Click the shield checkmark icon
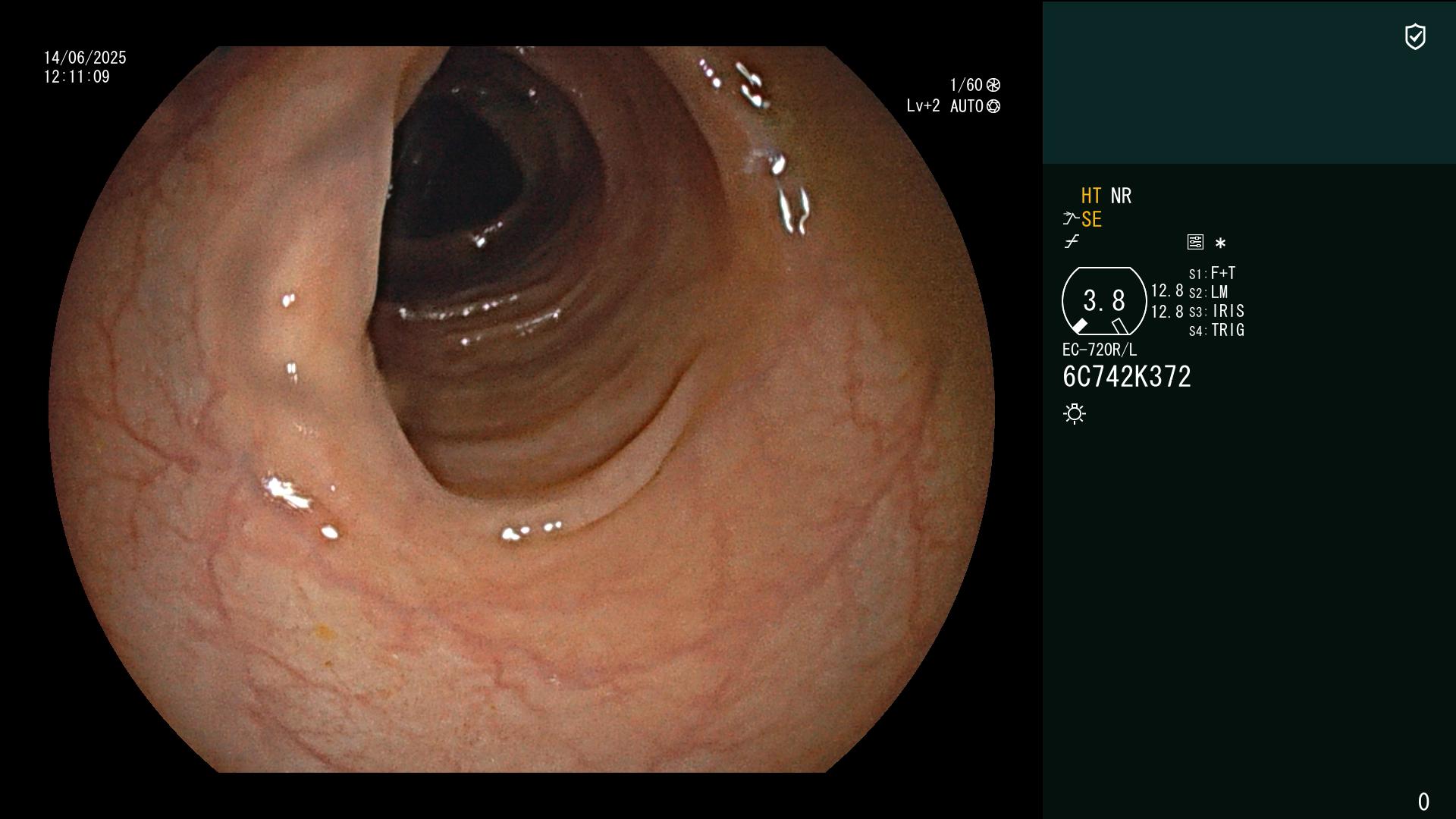Viewport: 1456px width, 819px height. click(1415, 36)
